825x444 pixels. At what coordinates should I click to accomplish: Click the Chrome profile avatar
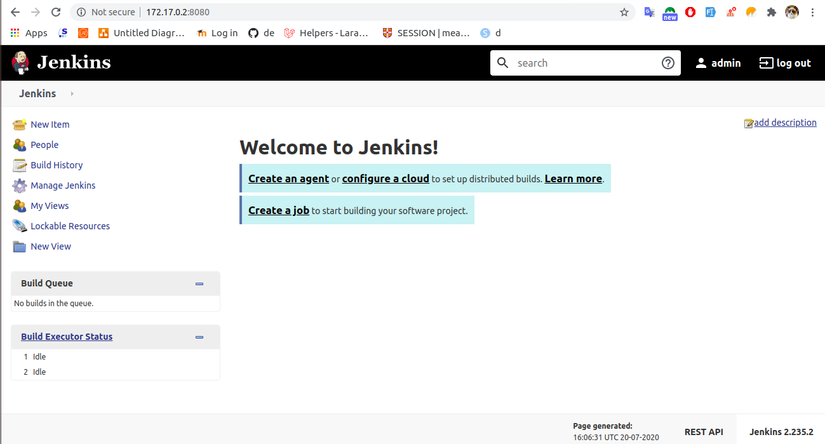[x=792, y=12]
